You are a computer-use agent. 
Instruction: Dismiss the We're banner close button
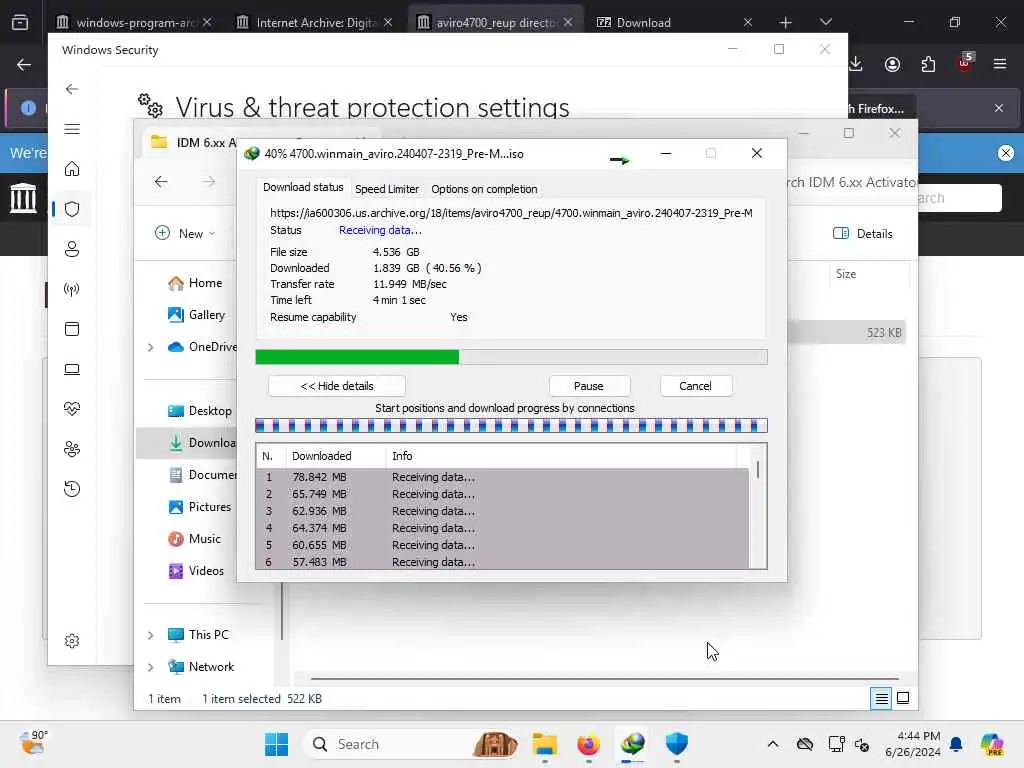coord(1006,153)
